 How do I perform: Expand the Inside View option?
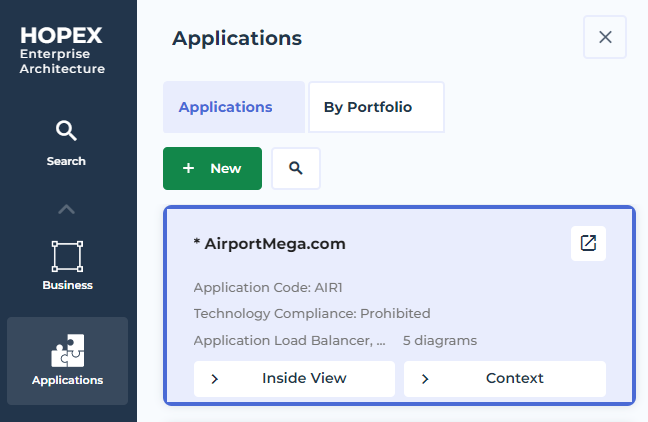(294, 379)
